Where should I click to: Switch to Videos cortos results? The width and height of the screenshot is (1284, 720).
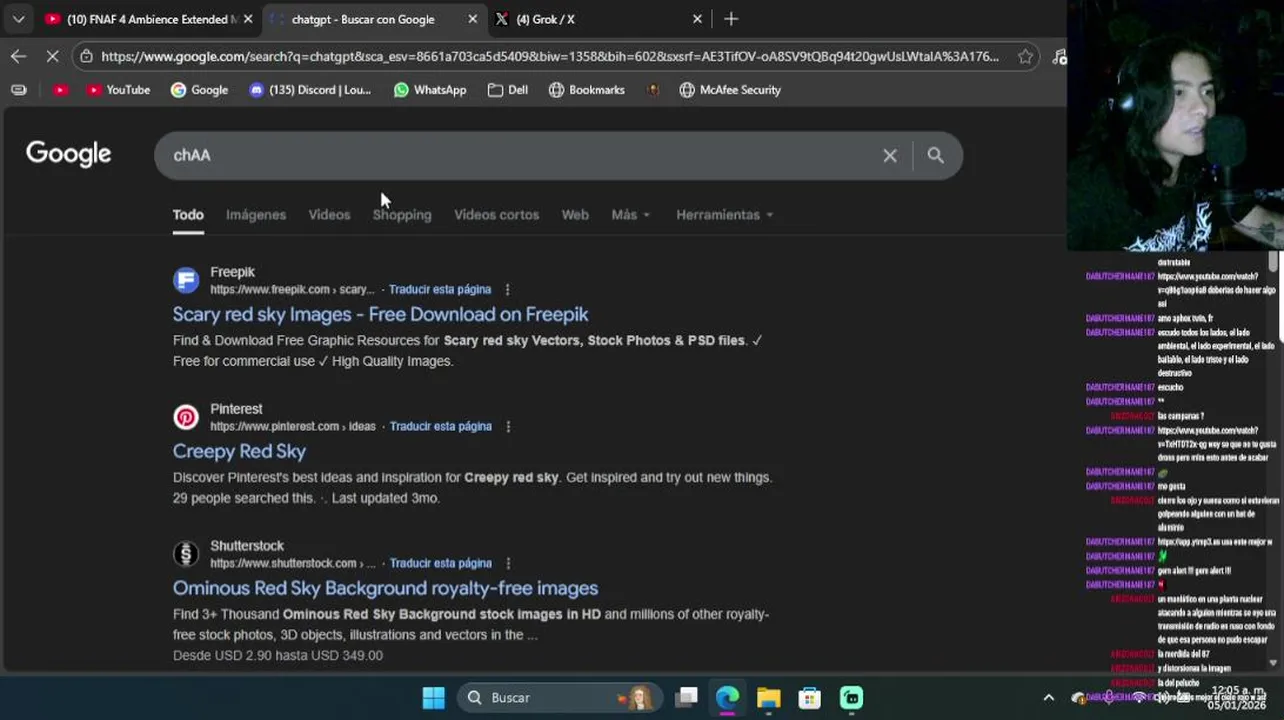(x=496, y=215)
